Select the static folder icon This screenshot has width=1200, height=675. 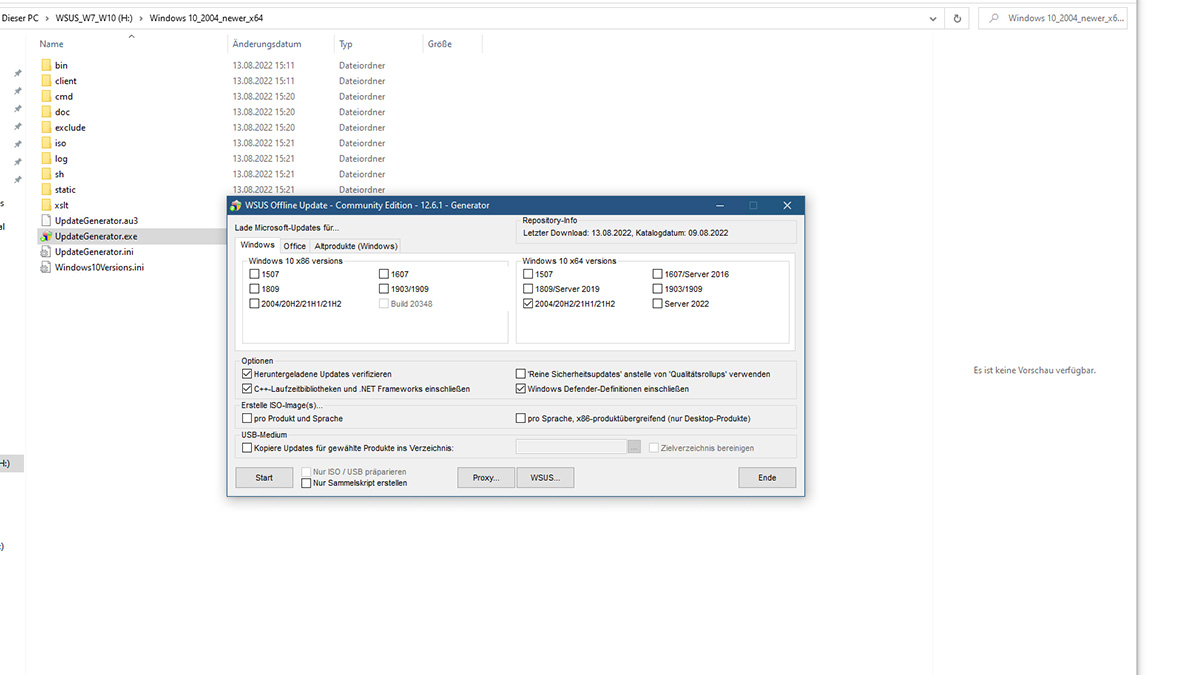click(x=46, y=189)
